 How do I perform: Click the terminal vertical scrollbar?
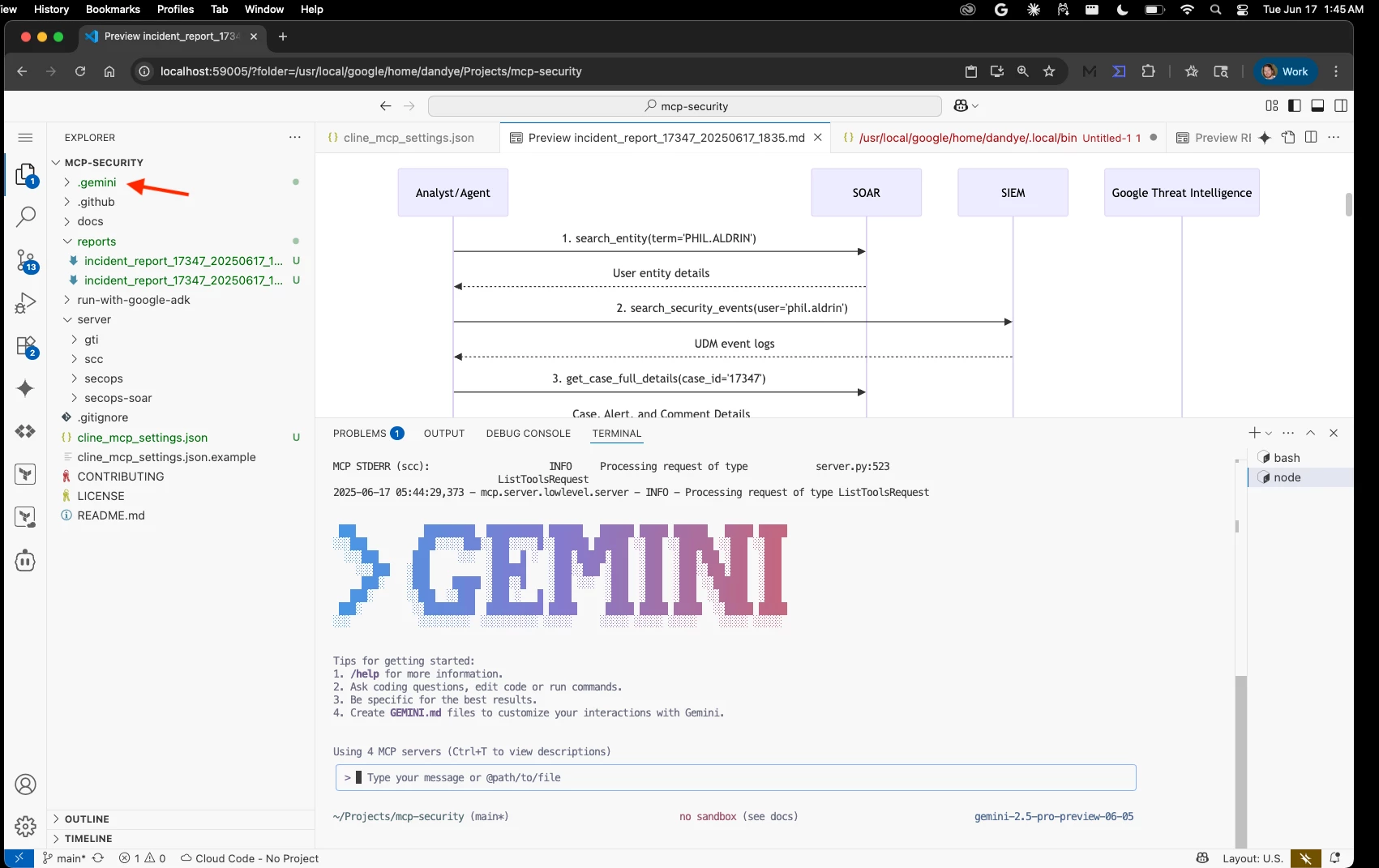tap(1240, 762)
